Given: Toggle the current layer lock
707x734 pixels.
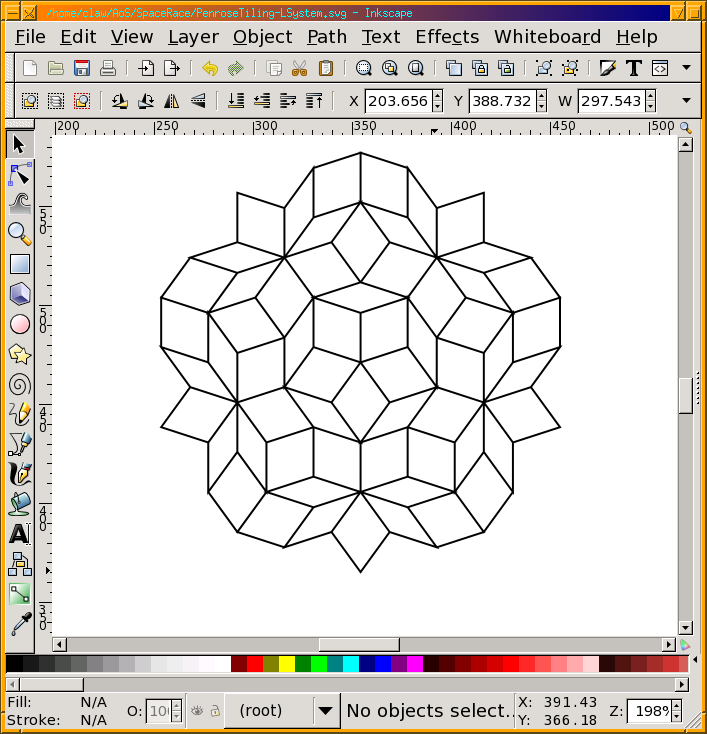Looking at the screenshot, I should click(x=214, y=711).
